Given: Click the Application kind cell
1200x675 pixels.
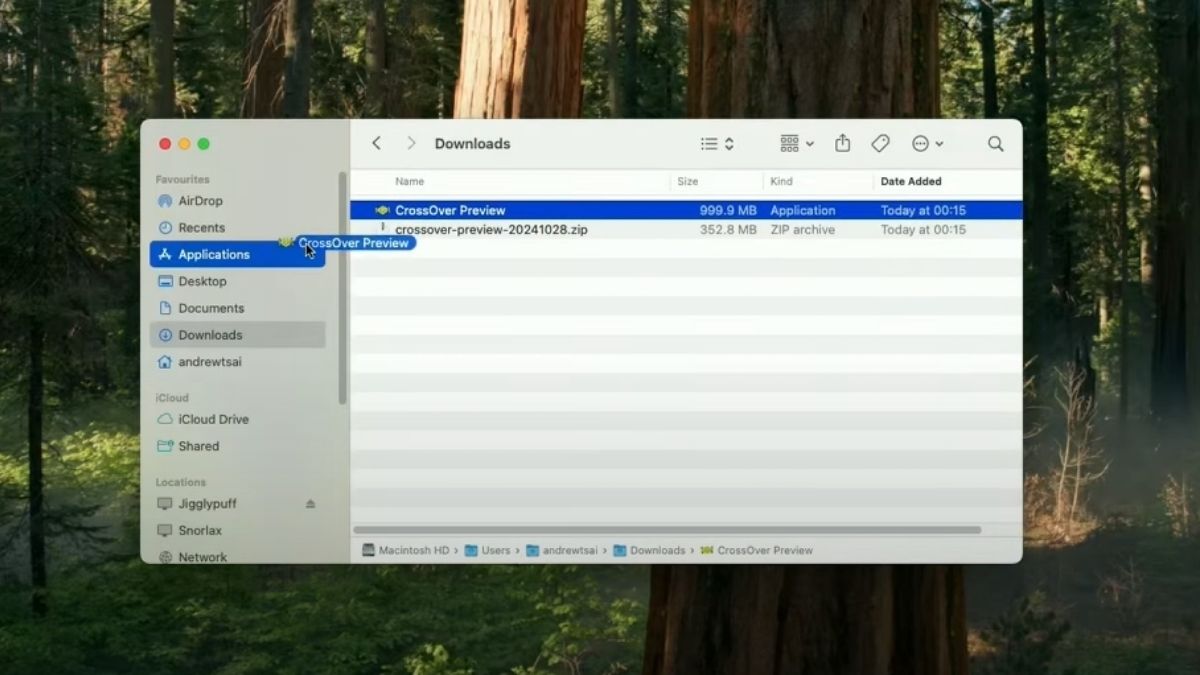Looking at the screenshot, I should [x=803, y=211].
